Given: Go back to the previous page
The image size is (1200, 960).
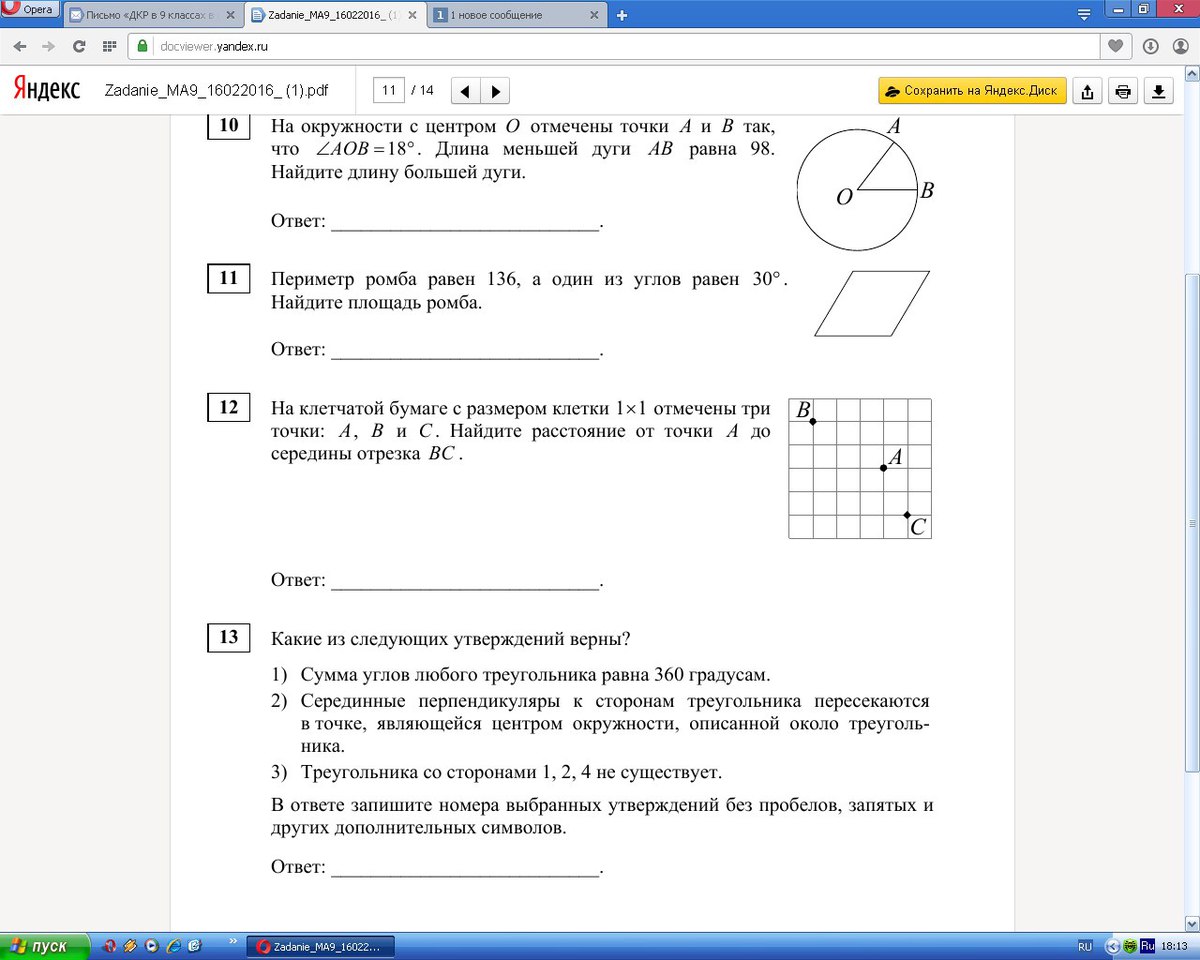Looking at the screenshot, I should (20, 46).
